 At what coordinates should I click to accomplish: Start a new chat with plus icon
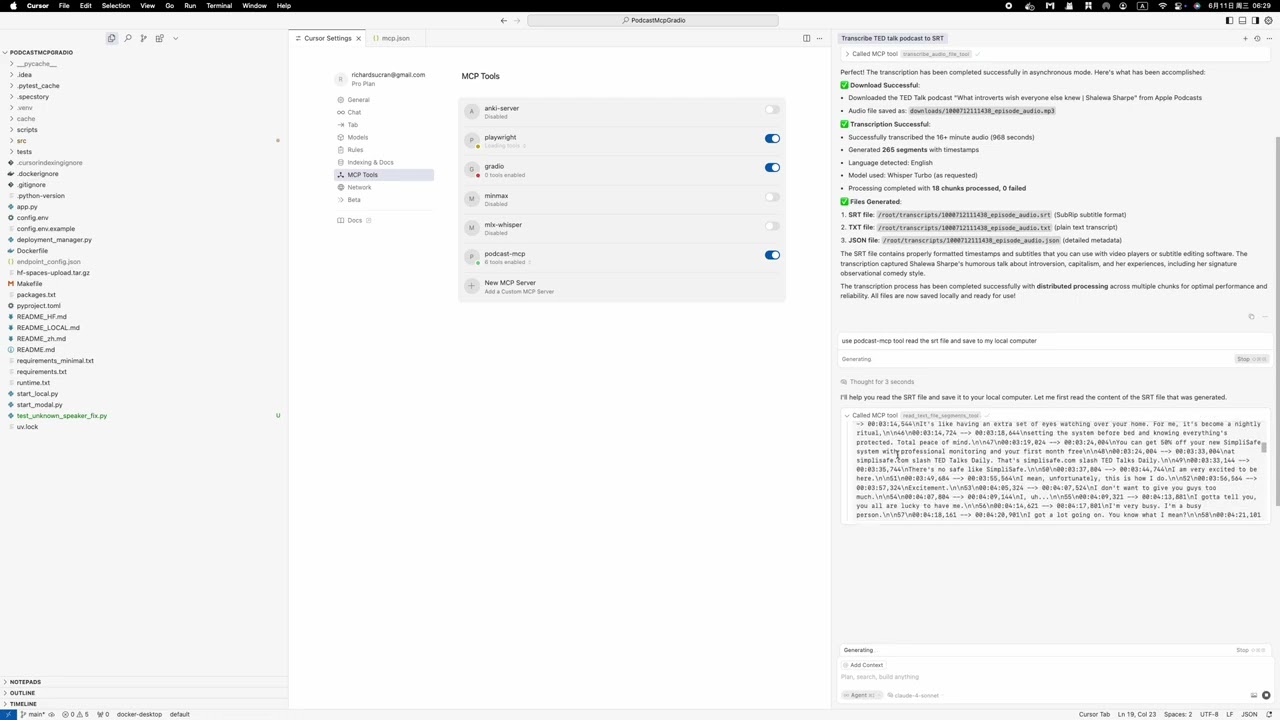1245,38
